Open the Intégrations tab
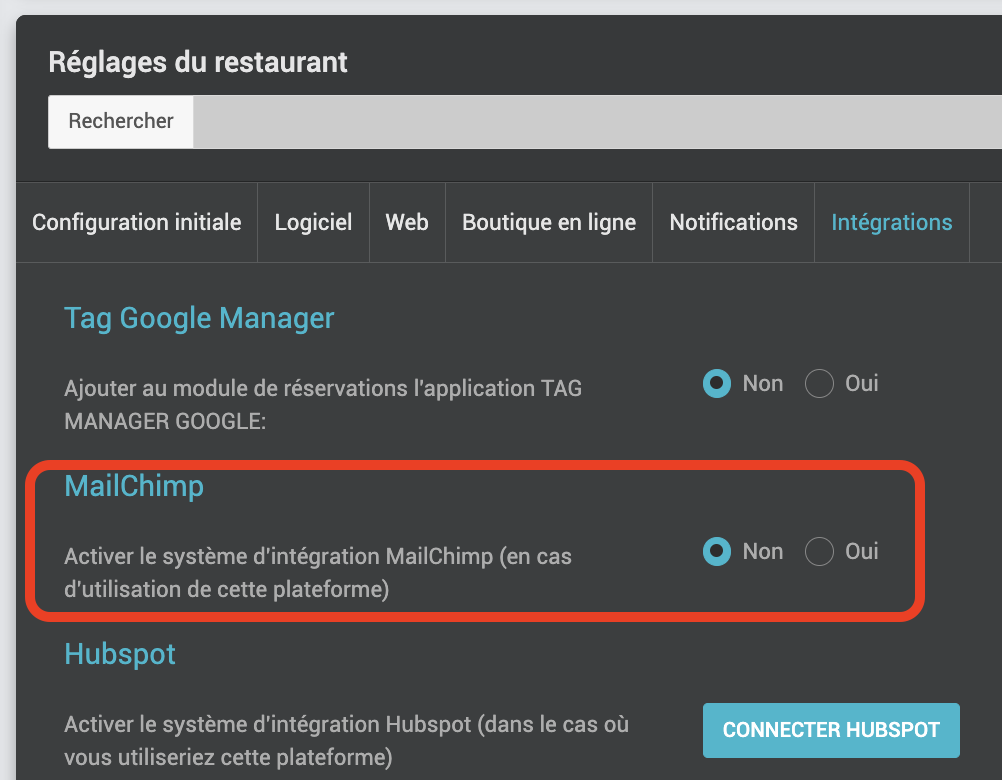The width and height of the screenshot is (1002, 780). (892, 222)
